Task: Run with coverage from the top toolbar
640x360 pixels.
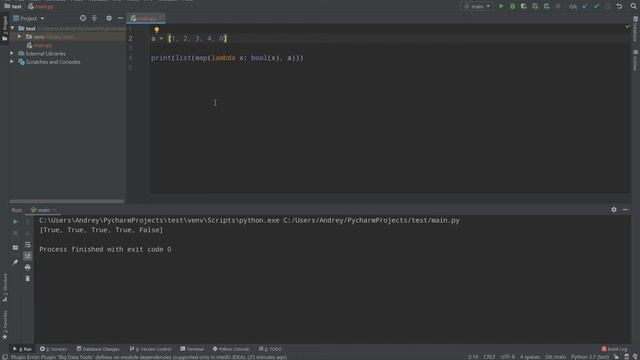Action: pos(524,6)
